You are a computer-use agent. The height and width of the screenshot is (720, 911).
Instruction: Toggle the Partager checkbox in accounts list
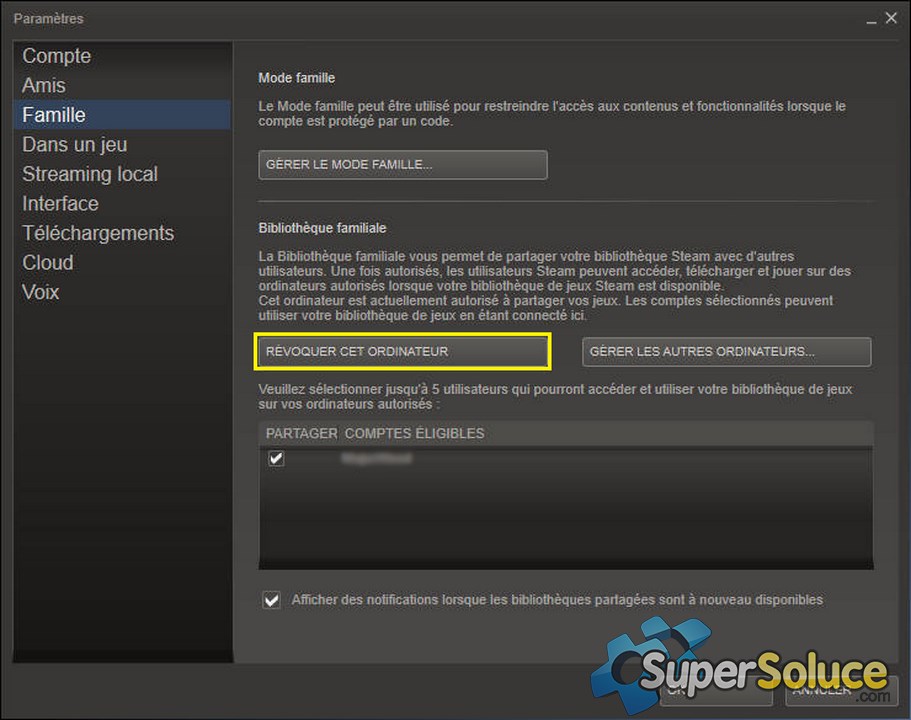(276, 458)
